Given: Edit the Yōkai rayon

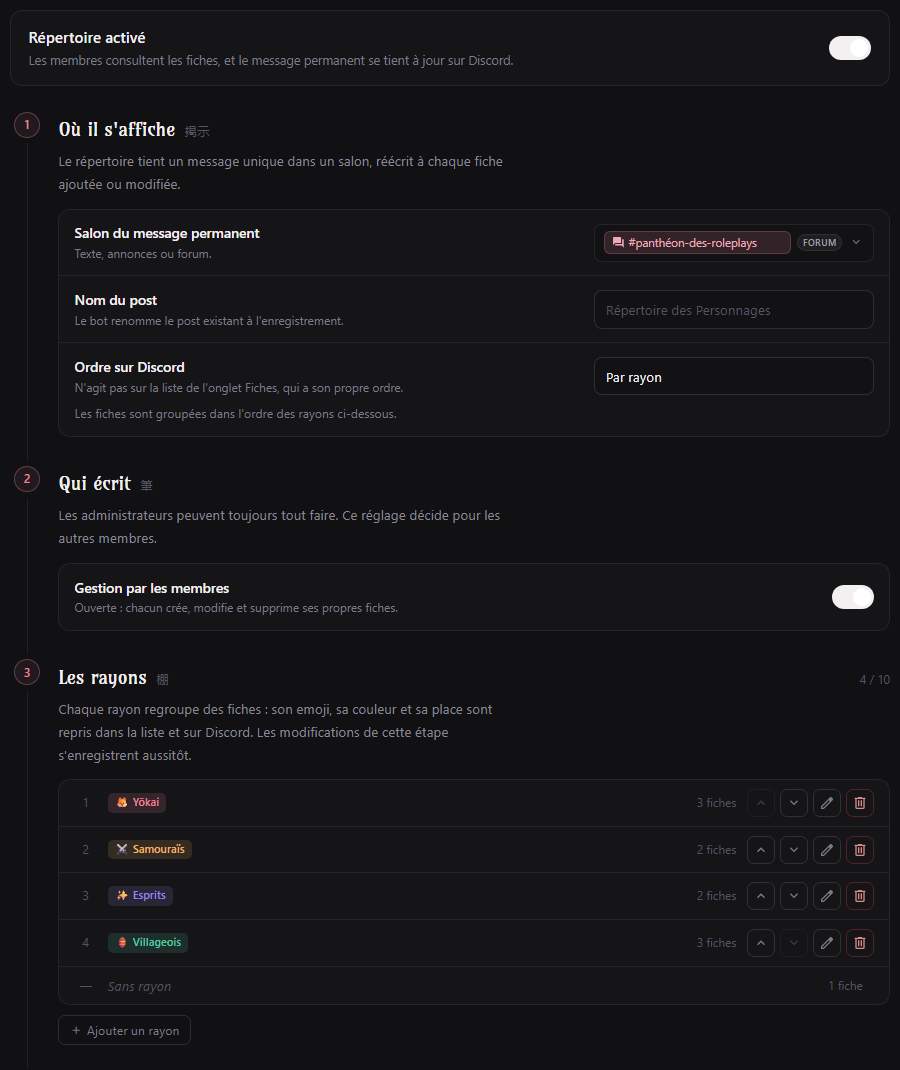Looking at the screenshot, I should click(827, 802).
